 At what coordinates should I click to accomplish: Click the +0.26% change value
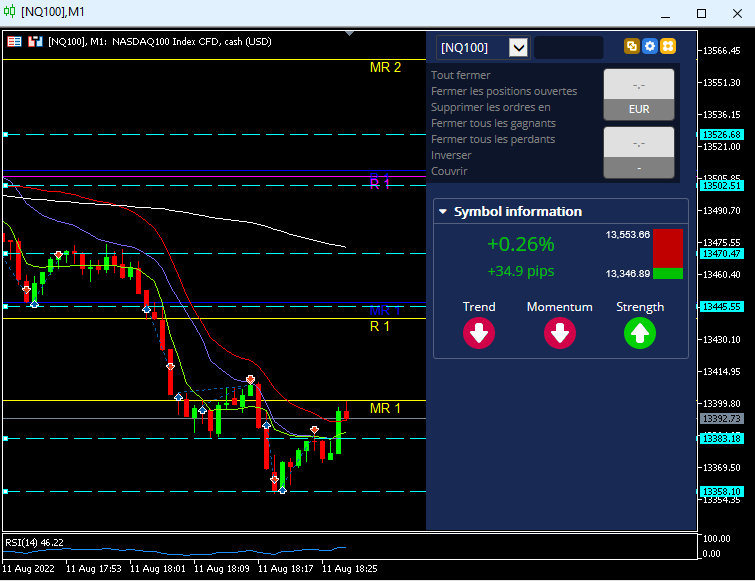click(x=521, y=244)
